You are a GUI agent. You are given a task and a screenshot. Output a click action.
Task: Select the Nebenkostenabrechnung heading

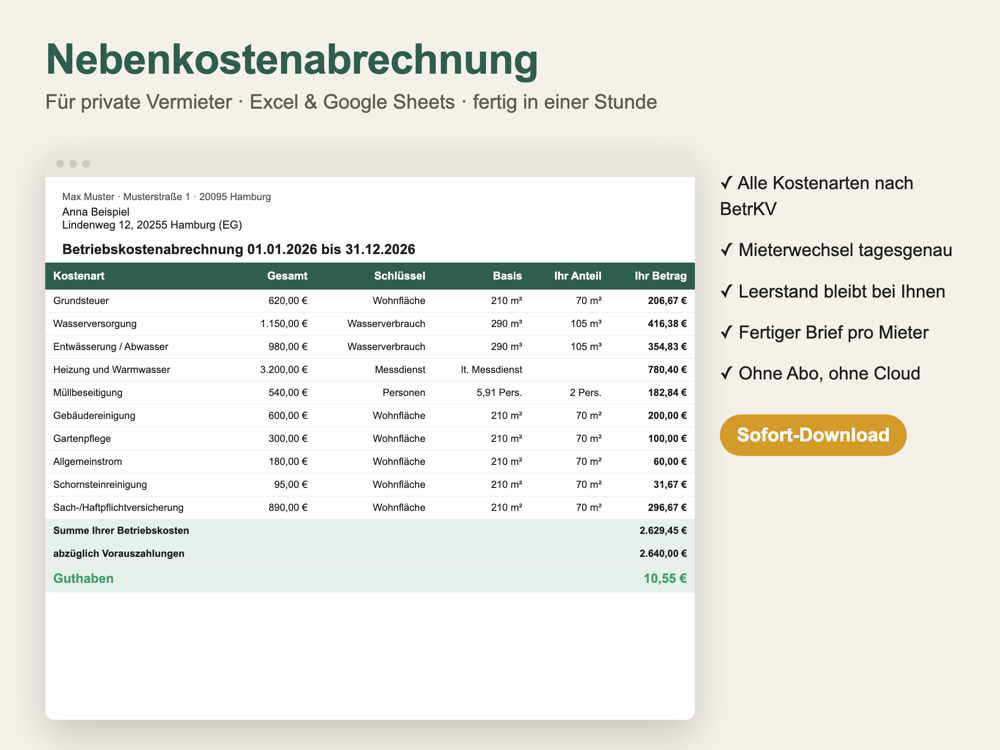291,60
